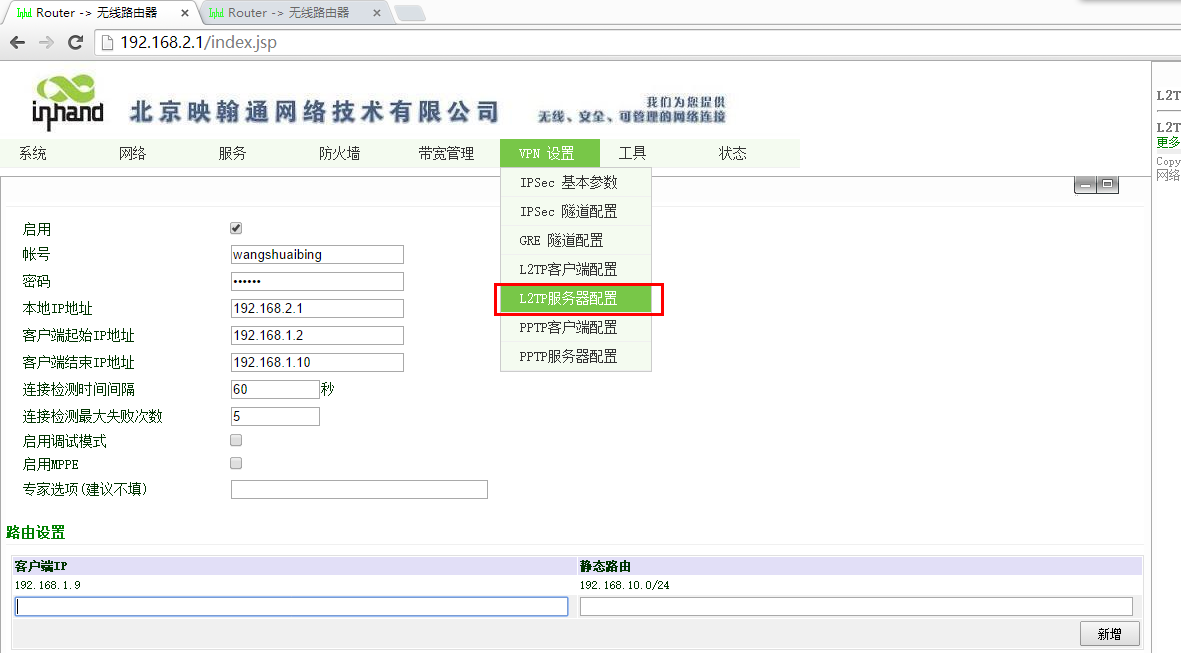Expand the 防火墙 menu
Viewport: 1181px width, 653px height.
click(x=339, y=153)
